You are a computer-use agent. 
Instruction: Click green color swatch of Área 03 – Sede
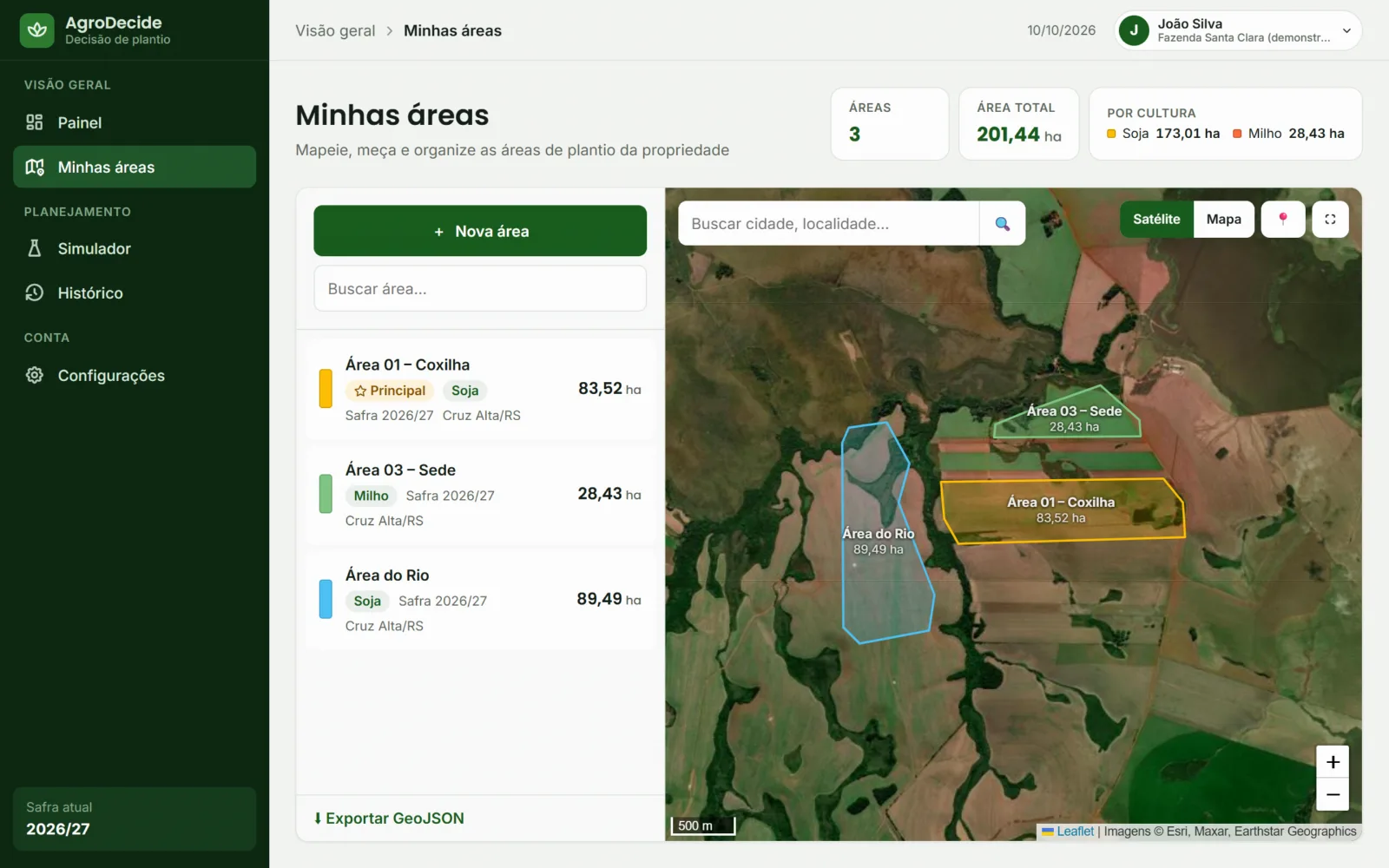tap(326, 494)
